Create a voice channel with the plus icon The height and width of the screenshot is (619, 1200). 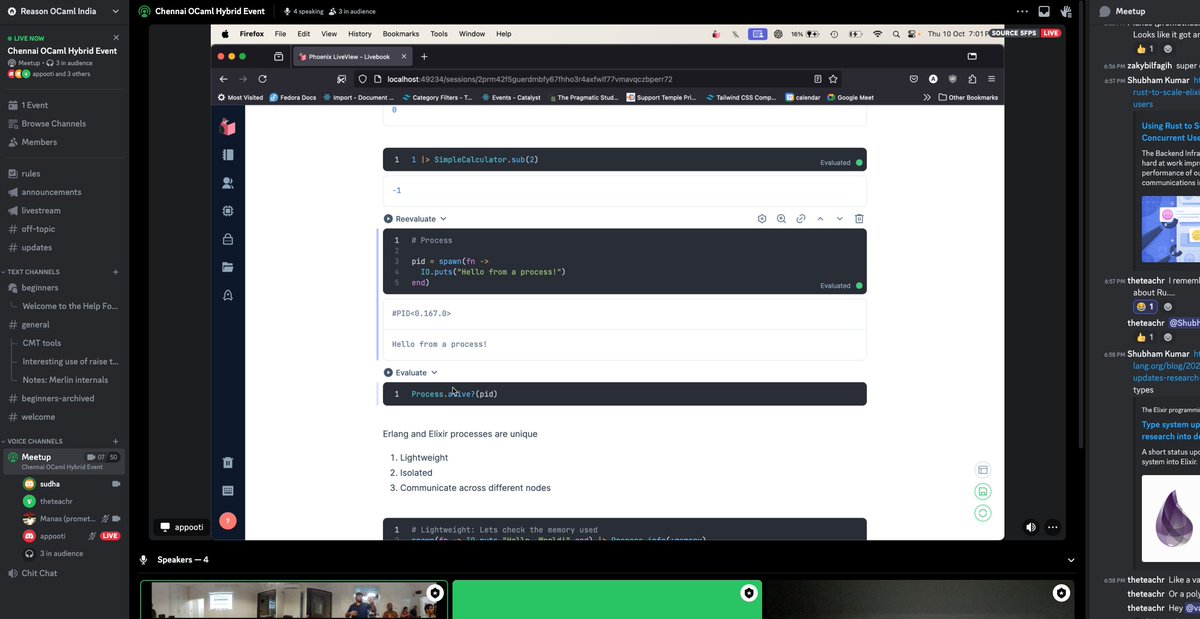[x=116, y=441]
